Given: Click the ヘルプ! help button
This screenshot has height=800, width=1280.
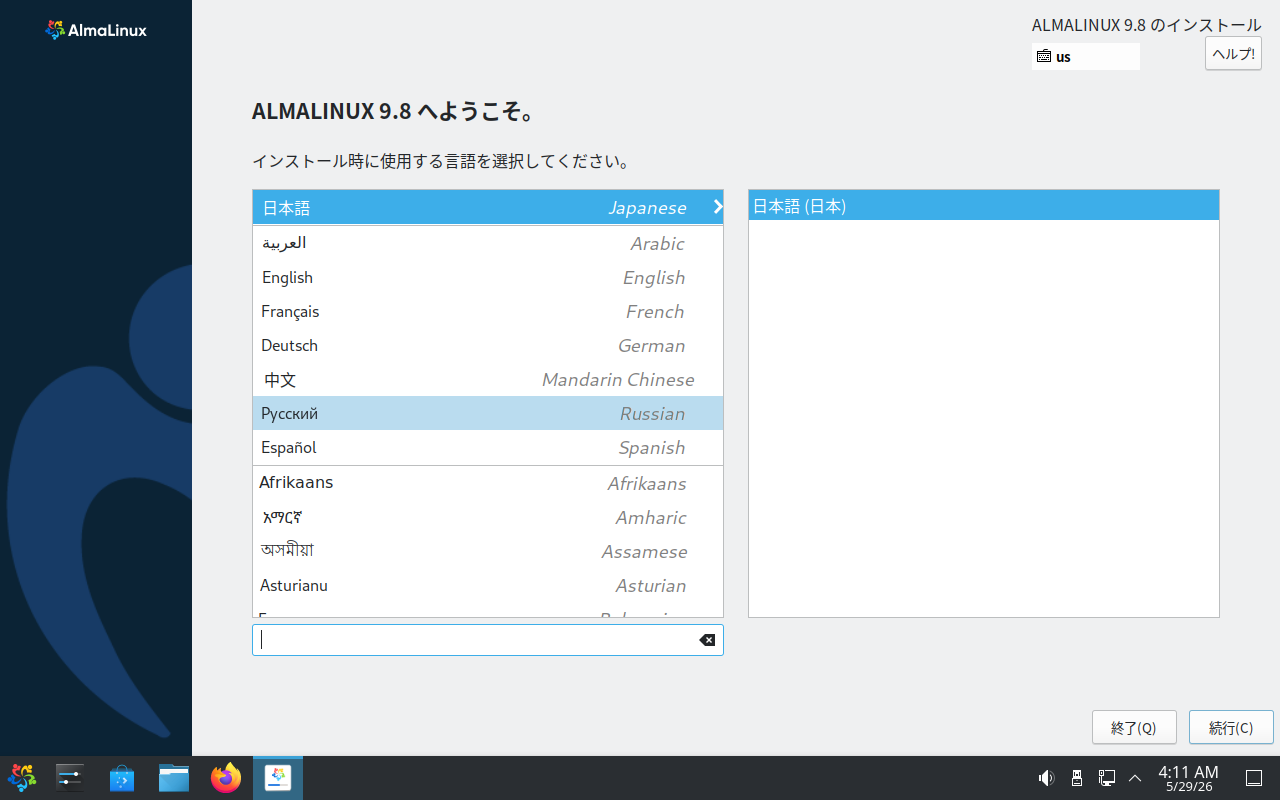Looking at the screenshot, I should [x=1233, y=53].
